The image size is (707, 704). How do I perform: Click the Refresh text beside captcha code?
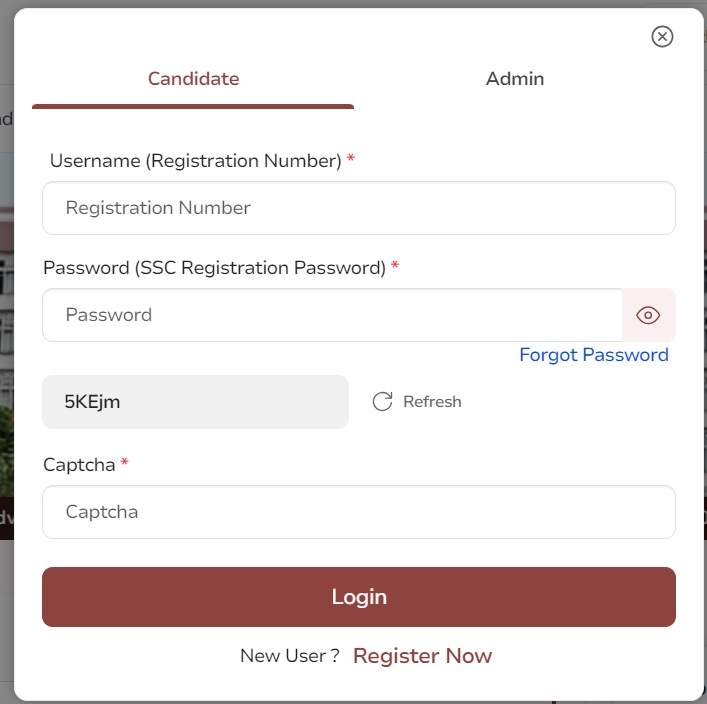432,401
